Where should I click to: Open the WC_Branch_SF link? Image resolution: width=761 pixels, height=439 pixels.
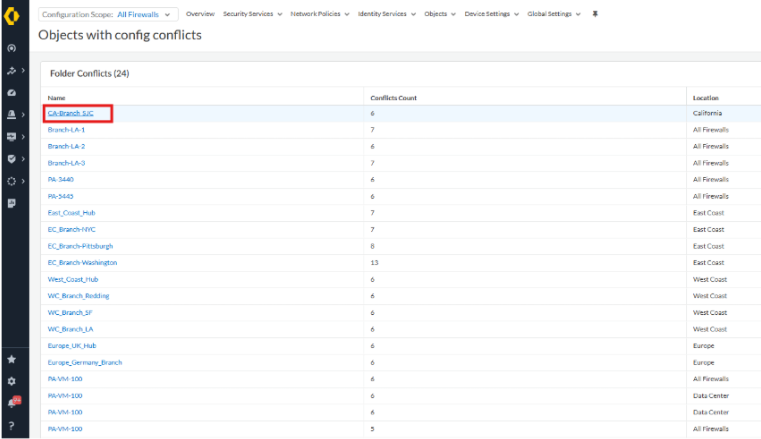coord(70,313)
